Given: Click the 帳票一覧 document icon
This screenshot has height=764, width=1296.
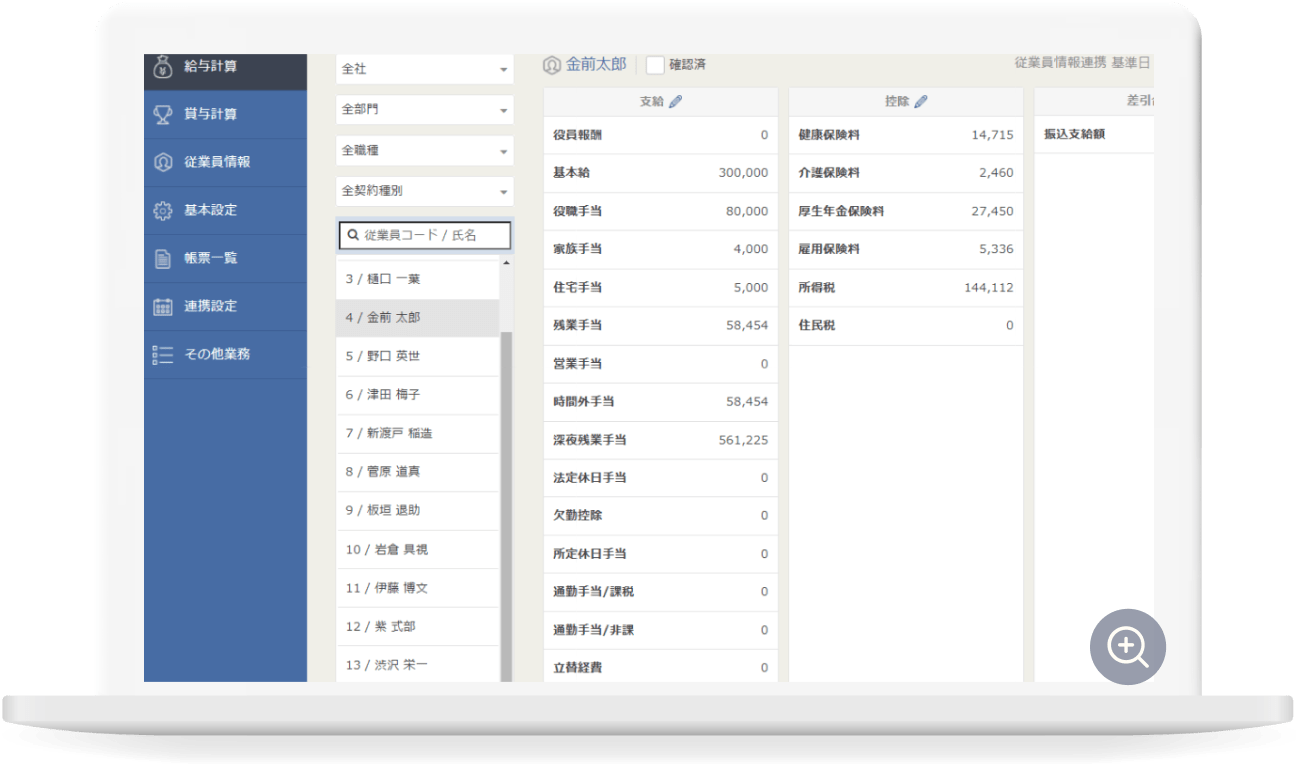Looking at the screenshot, I should (163, 258).
